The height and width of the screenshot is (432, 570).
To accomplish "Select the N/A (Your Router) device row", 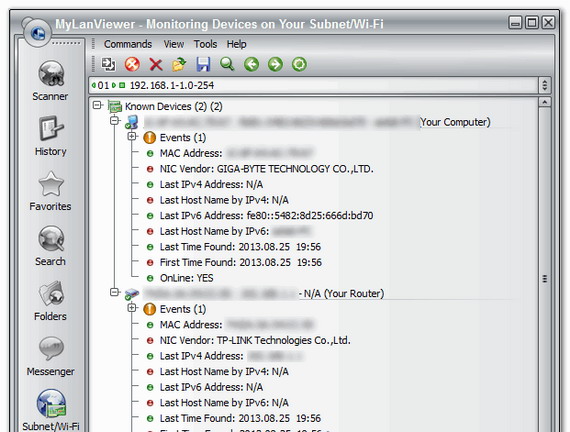I will tap(264, 293).
